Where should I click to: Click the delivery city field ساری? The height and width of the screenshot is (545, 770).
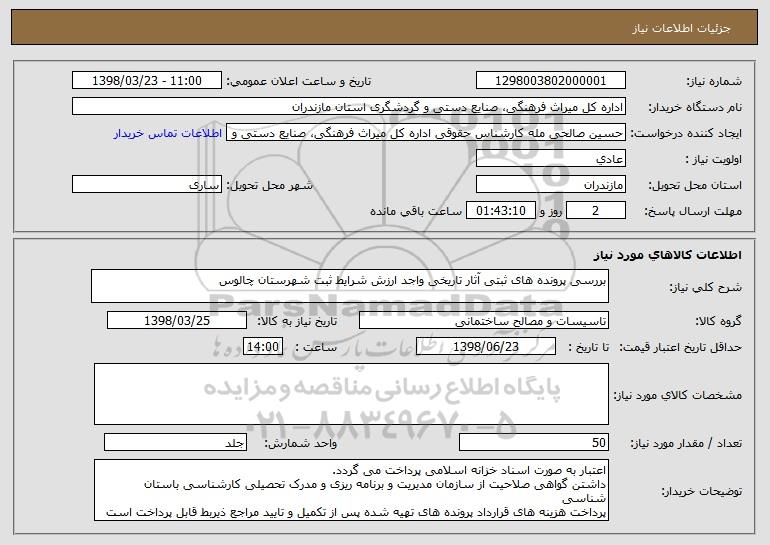click(147, 185)
